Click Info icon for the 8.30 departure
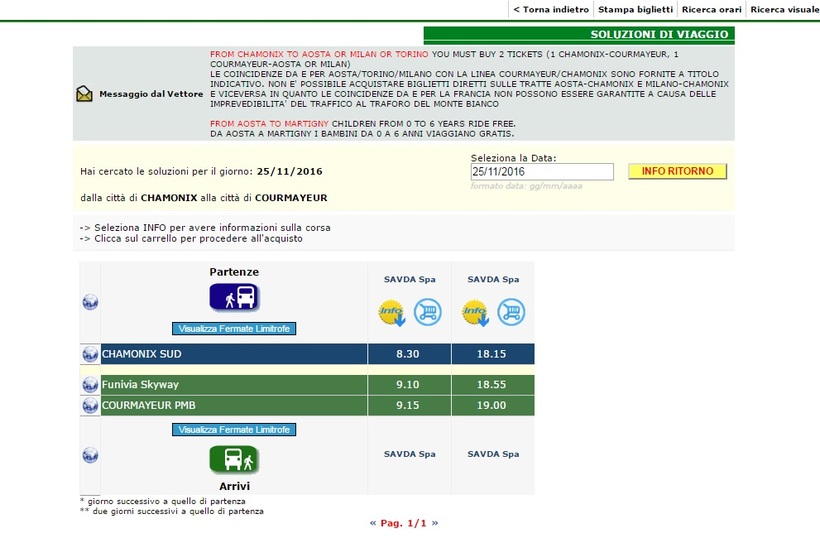The height and width of the screenshot is (538, 820). [x=391, y=313]
